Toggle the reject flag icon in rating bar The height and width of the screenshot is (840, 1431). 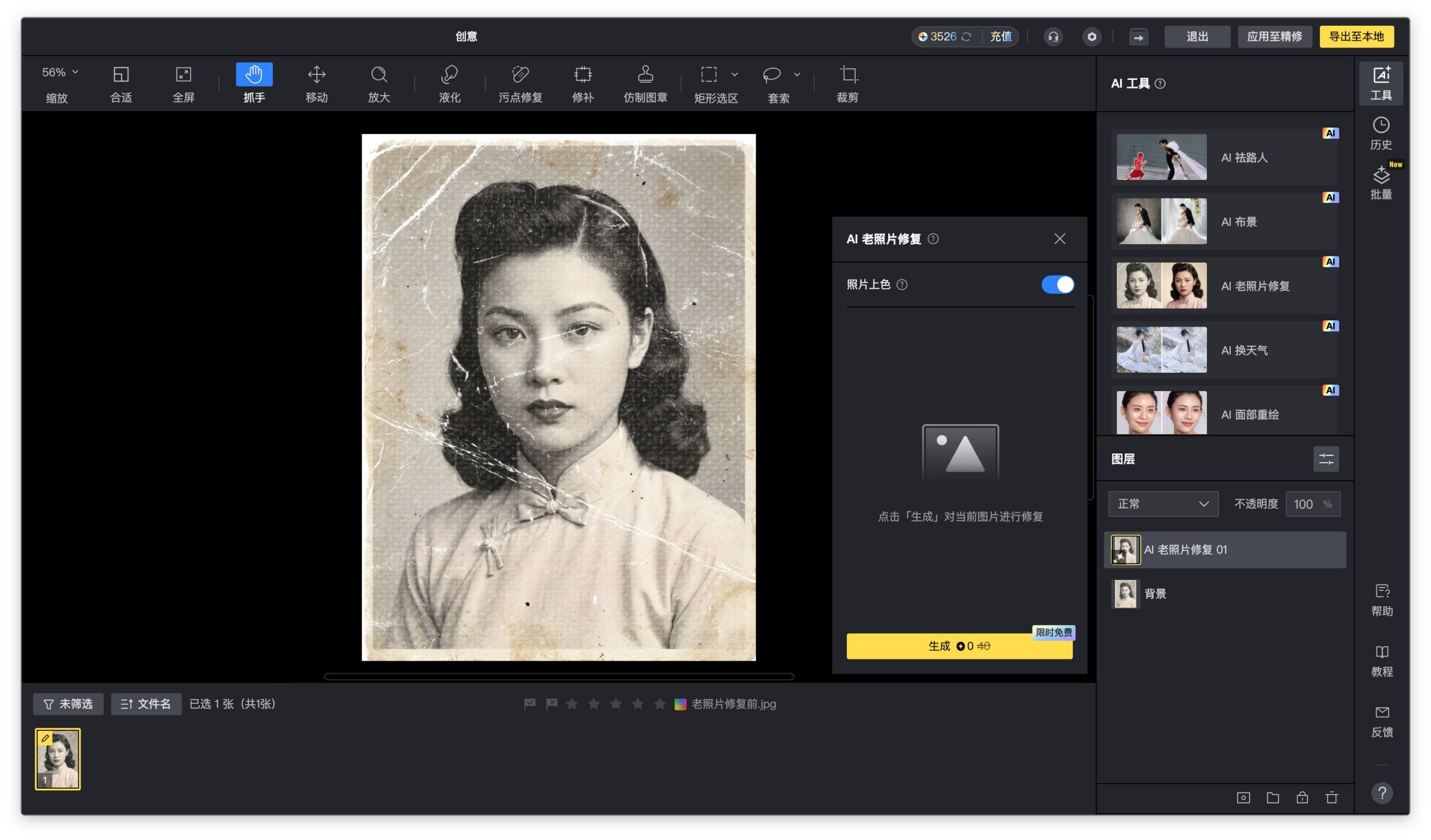(x=551, y=704)
